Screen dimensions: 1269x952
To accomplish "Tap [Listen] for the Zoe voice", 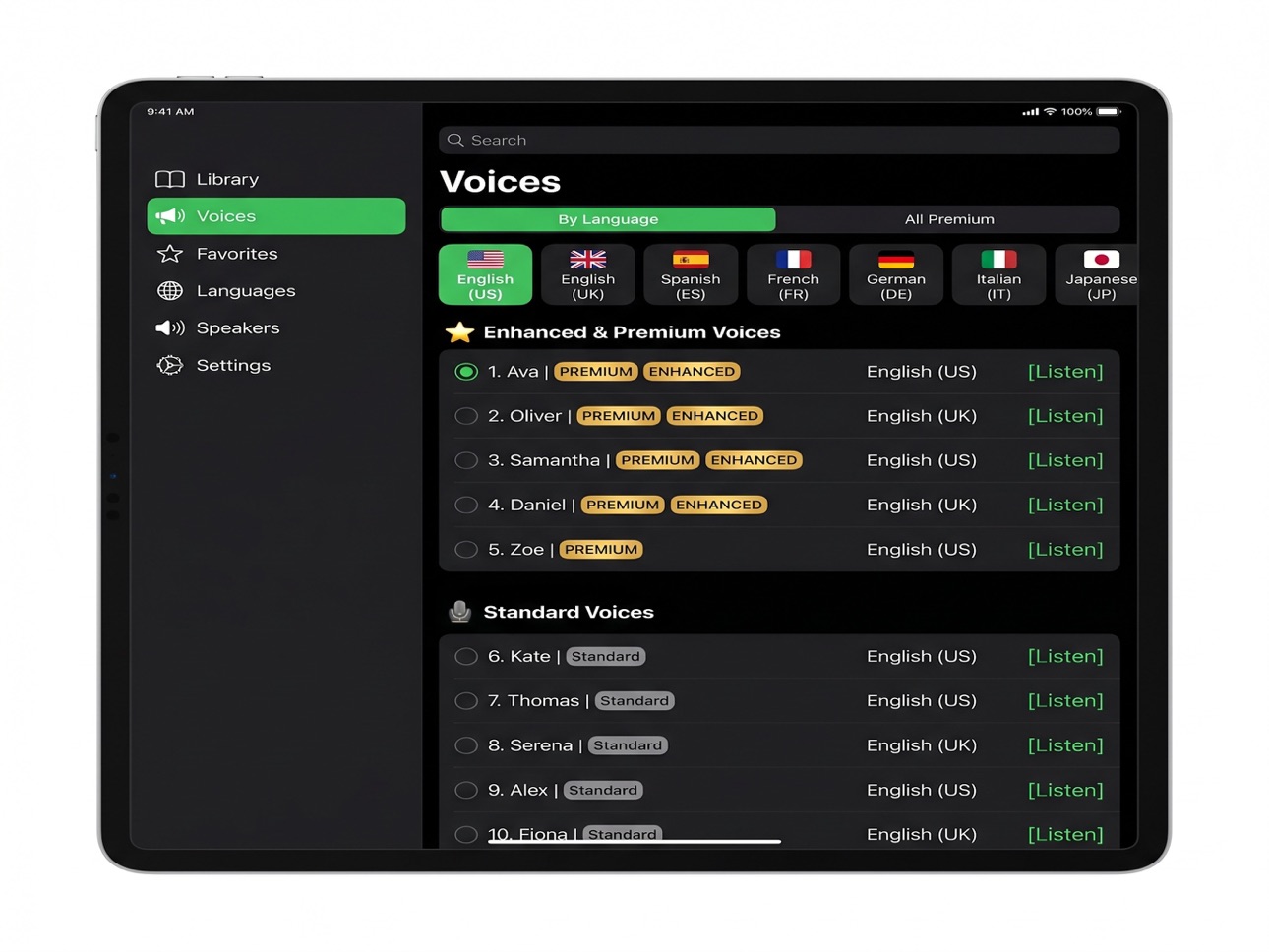I will click(1065, 549).
